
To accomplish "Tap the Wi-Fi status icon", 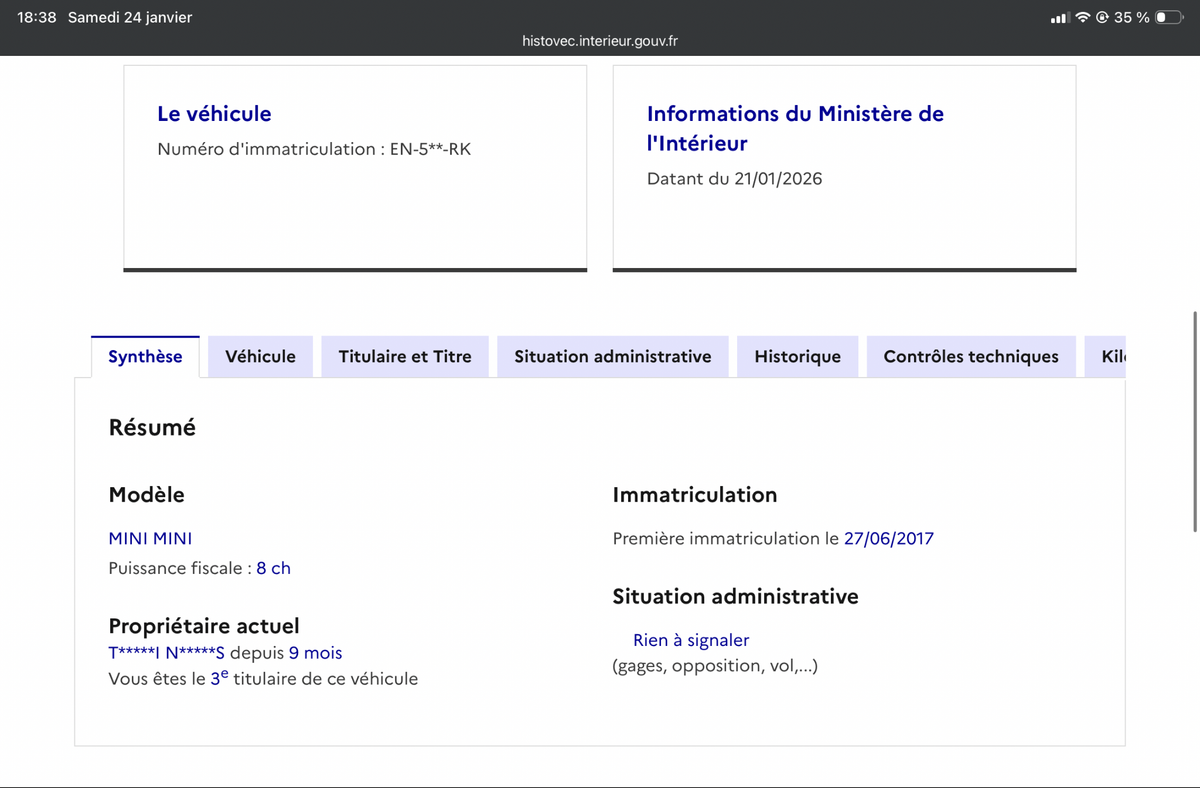I will point(1083,17).
